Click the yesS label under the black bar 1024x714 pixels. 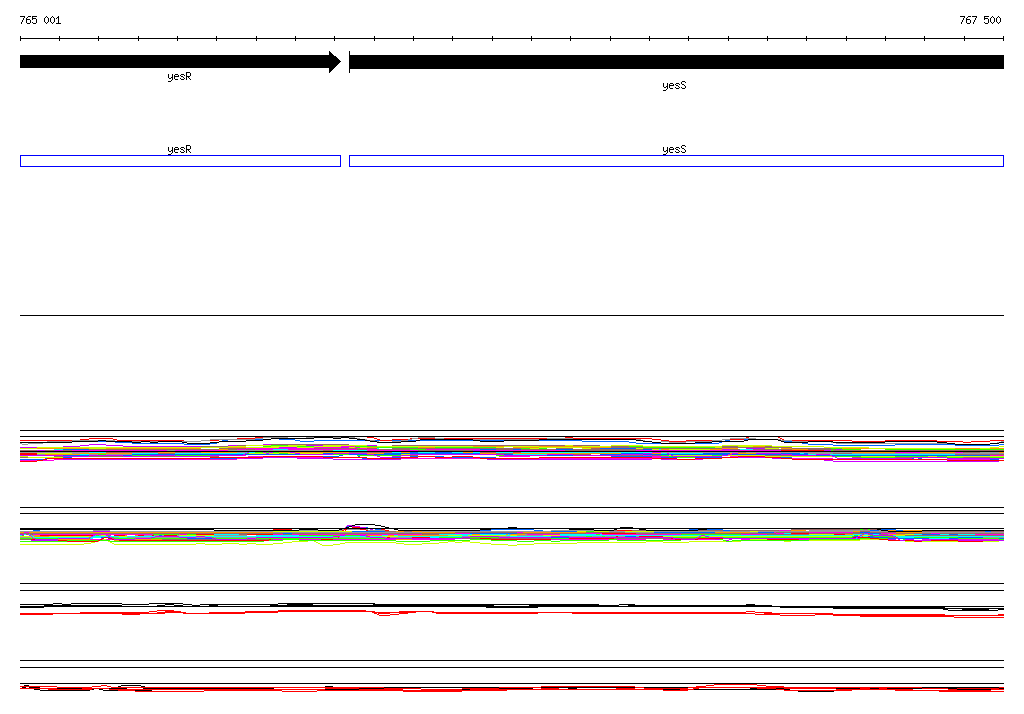(675, 86)
